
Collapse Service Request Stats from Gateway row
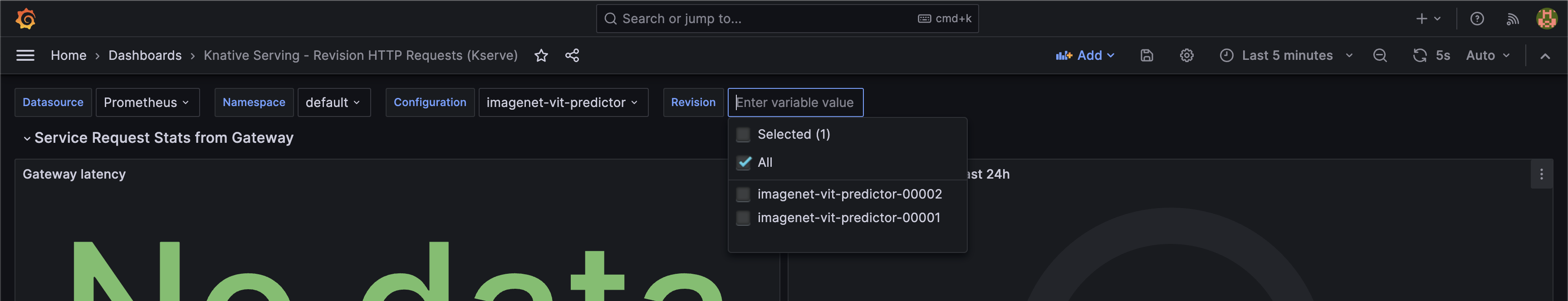[27, 139]
